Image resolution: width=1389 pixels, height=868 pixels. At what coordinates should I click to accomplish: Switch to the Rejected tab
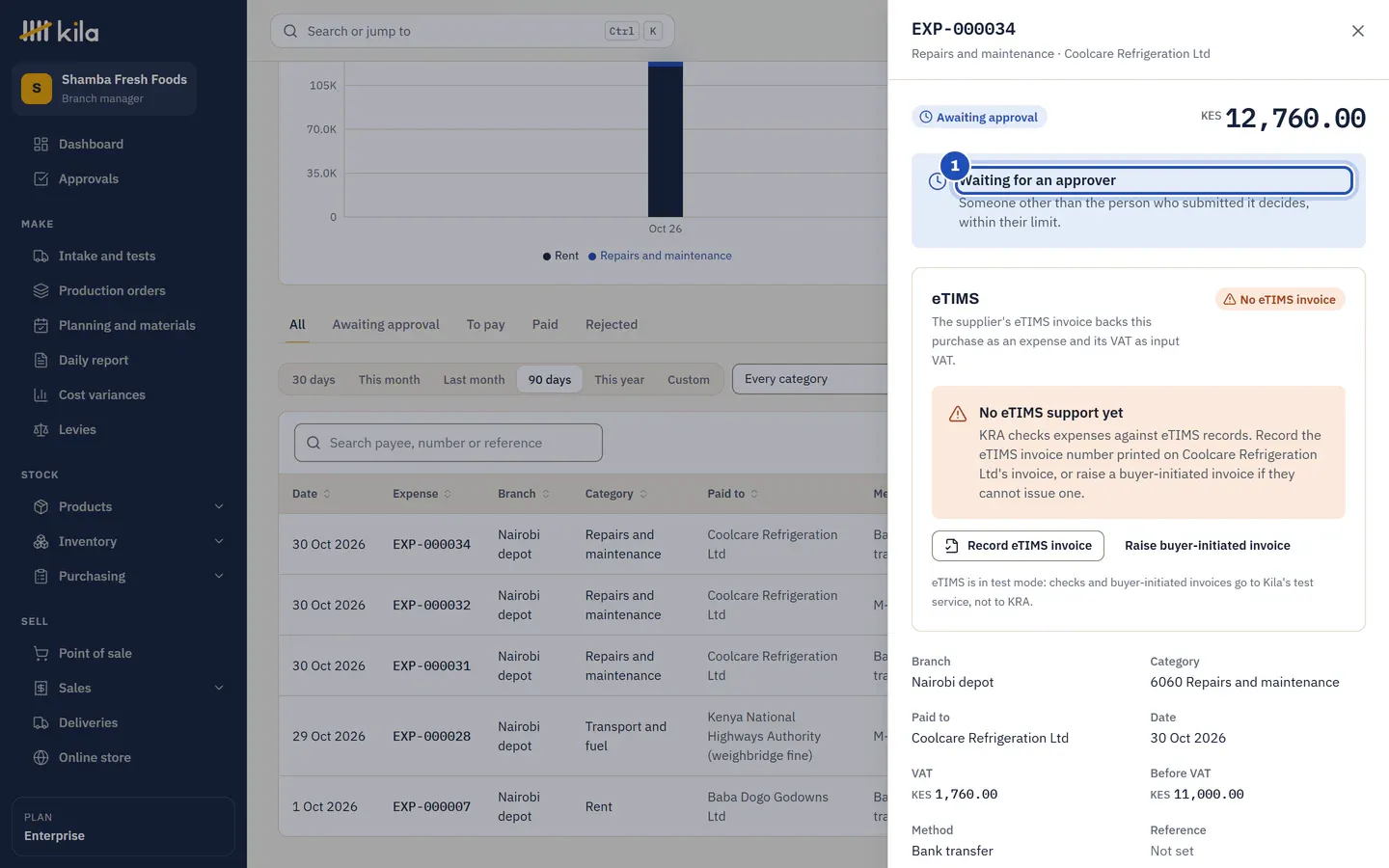612,324
